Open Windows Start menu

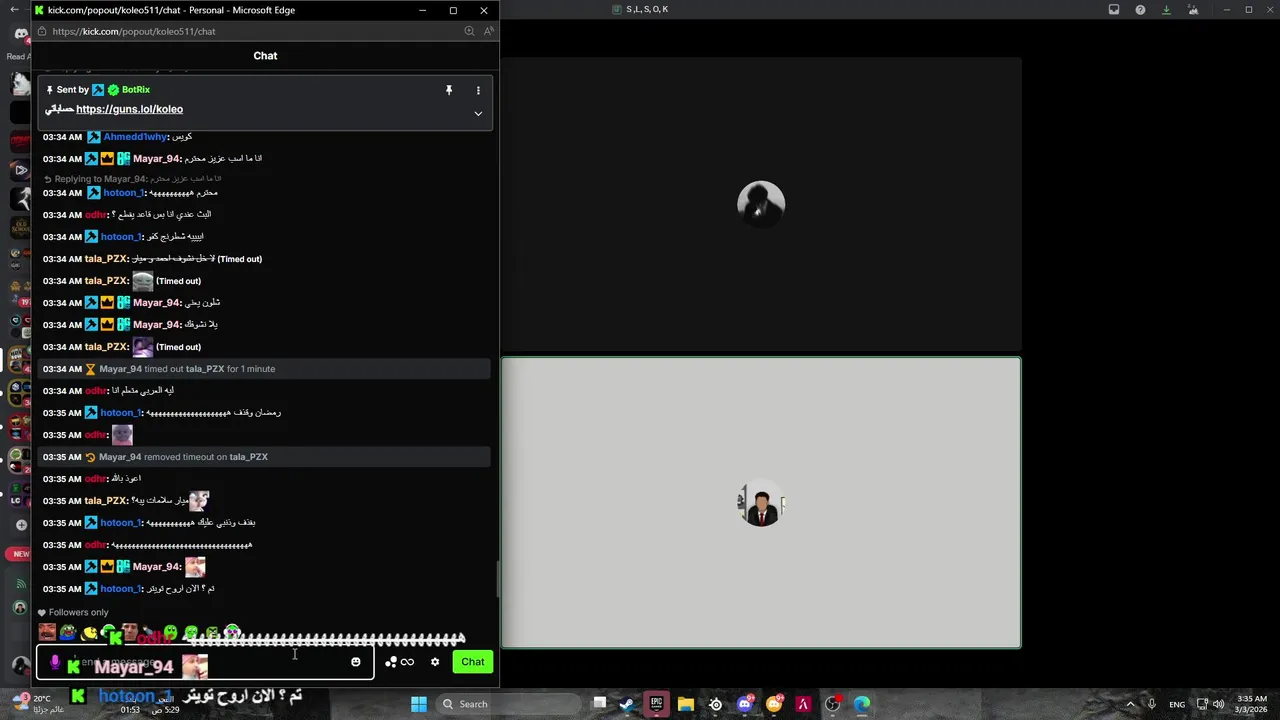pos(419,704)
